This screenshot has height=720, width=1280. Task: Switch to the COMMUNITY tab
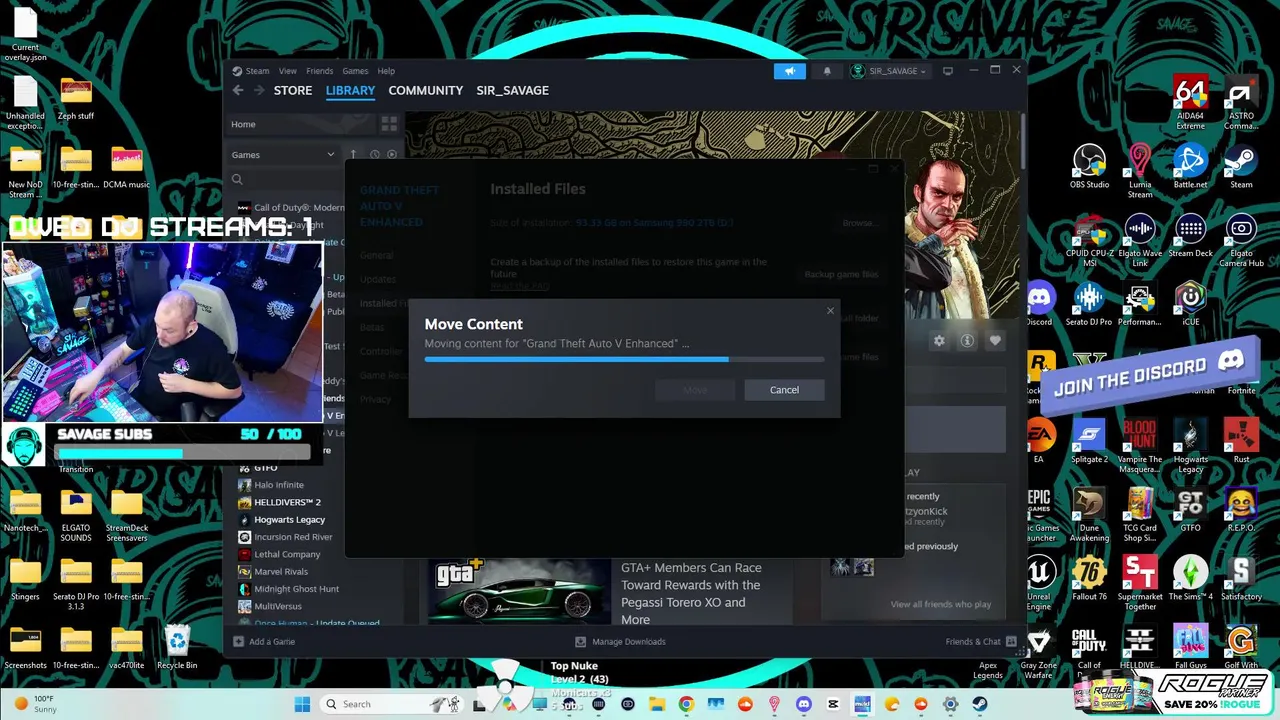point(426,90)
